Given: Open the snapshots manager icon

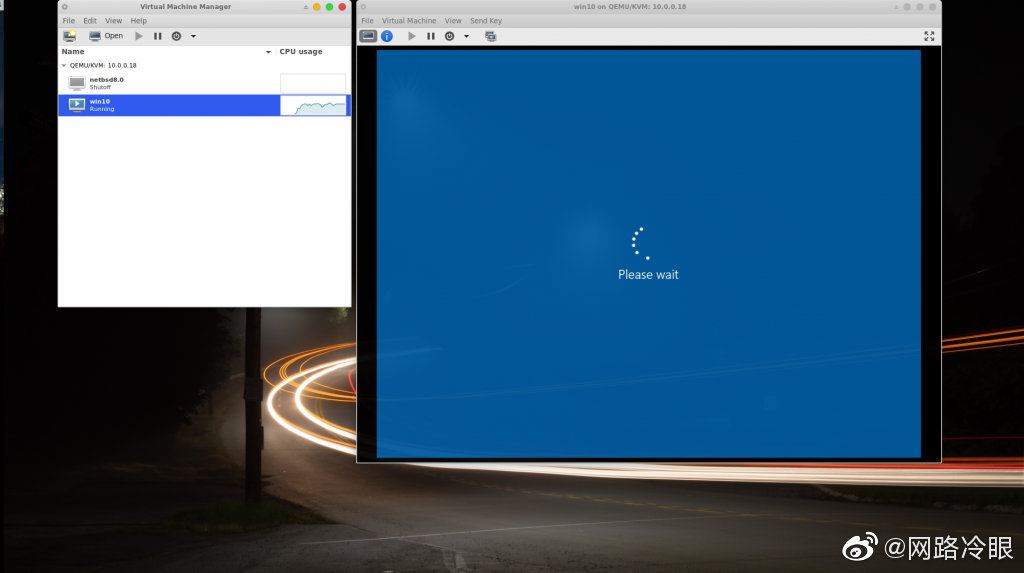Looking at the screenshot, I should tap(490, 36).
